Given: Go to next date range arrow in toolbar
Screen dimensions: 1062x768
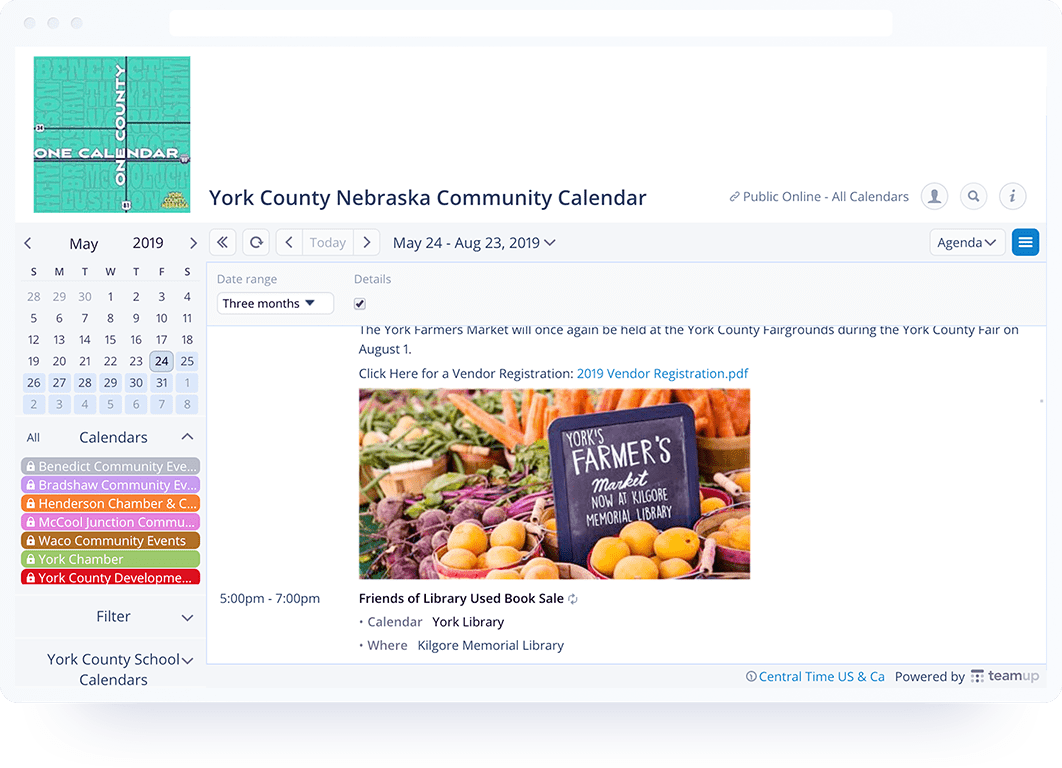Looking at the screenshot, I should click(x=366, y=242).
